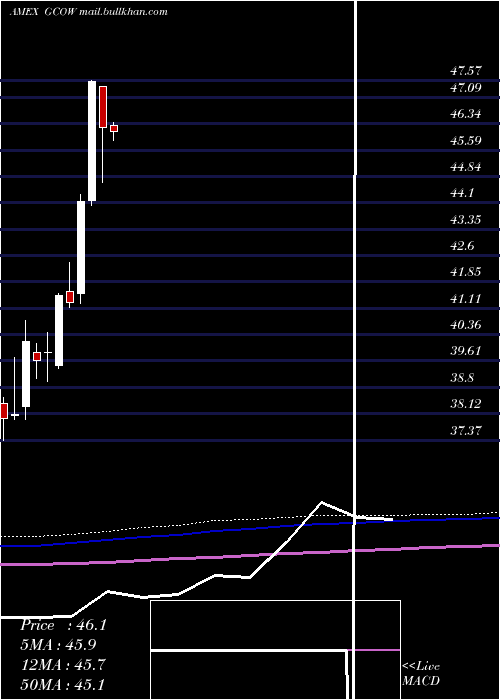Select the tallest white candlestick reaching 47.57
This screenshot has height=700, width=500.
click(92, 141)
